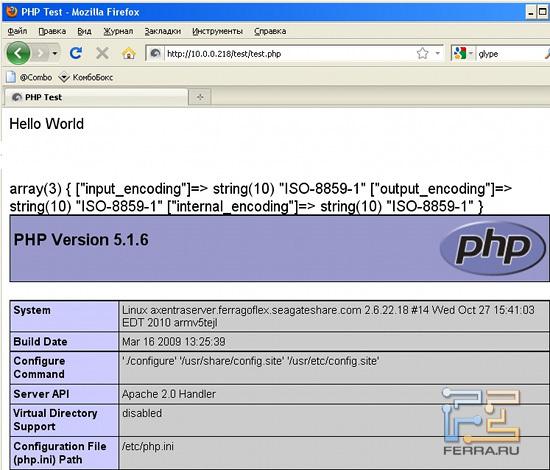Reload the page with the blue refresh icon
Screen dimensions: 550x470
click(76, 53)
